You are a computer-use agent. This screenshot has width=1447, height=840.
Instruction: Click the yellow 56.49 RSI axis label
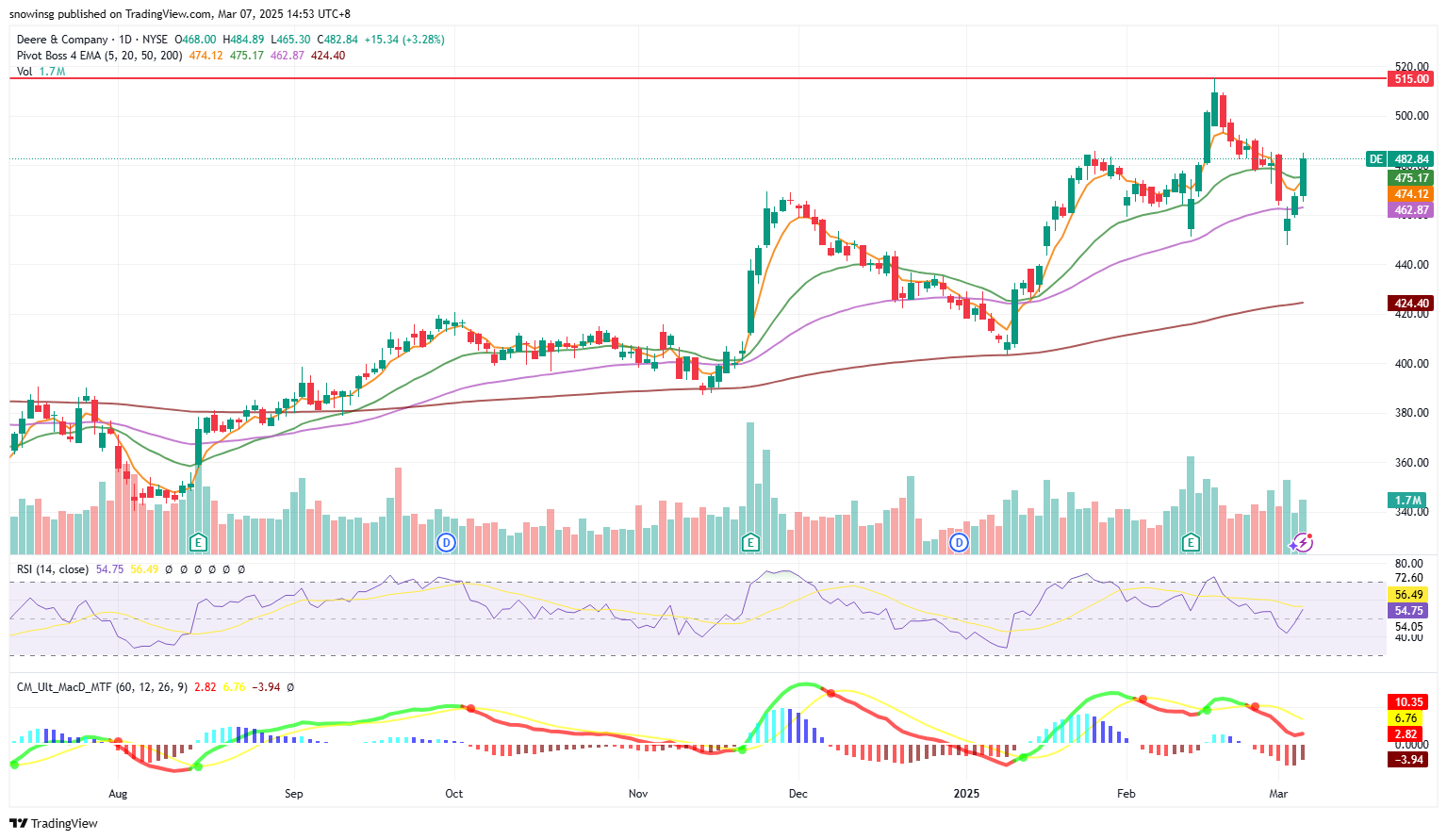(1408, 595)
